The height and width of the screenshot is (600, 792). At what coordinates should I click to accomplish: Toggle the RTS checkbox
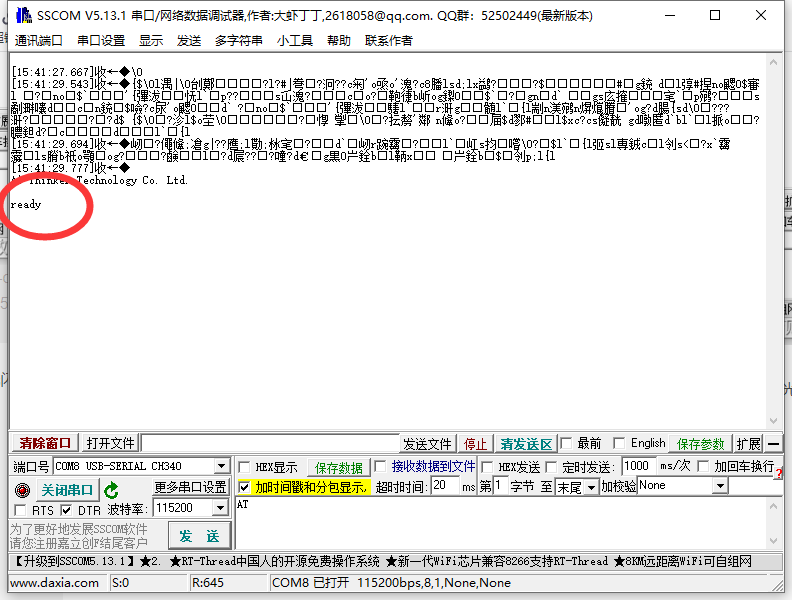point(21,510)
